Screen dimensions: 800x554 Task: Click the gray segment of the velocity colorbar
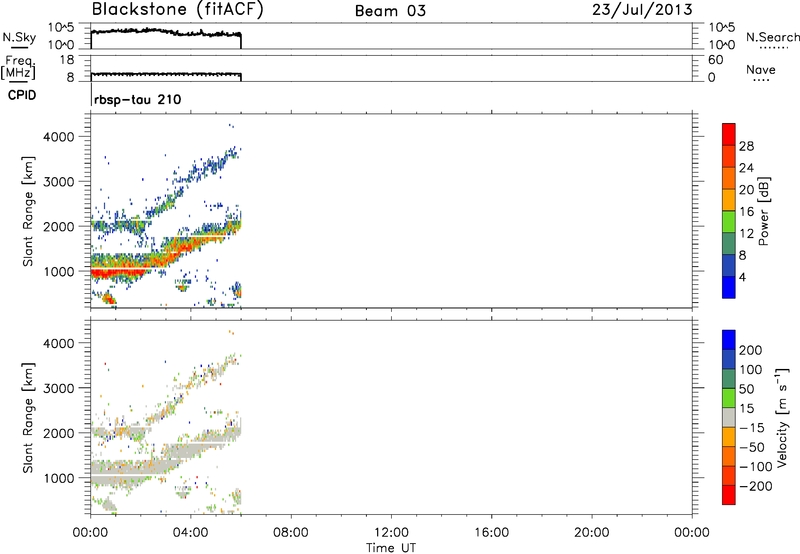click(x=729, y=417)
